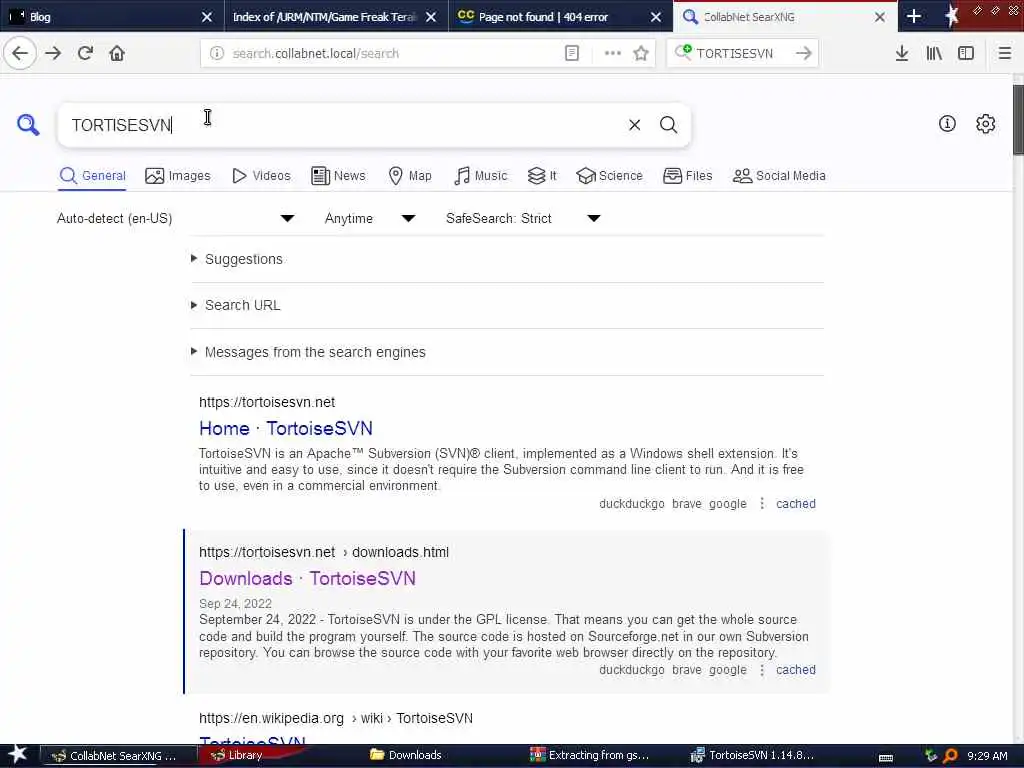Submit TORTISESVN search bar arrow
This screenshot has width=1024, height=768.
point(804,53)
